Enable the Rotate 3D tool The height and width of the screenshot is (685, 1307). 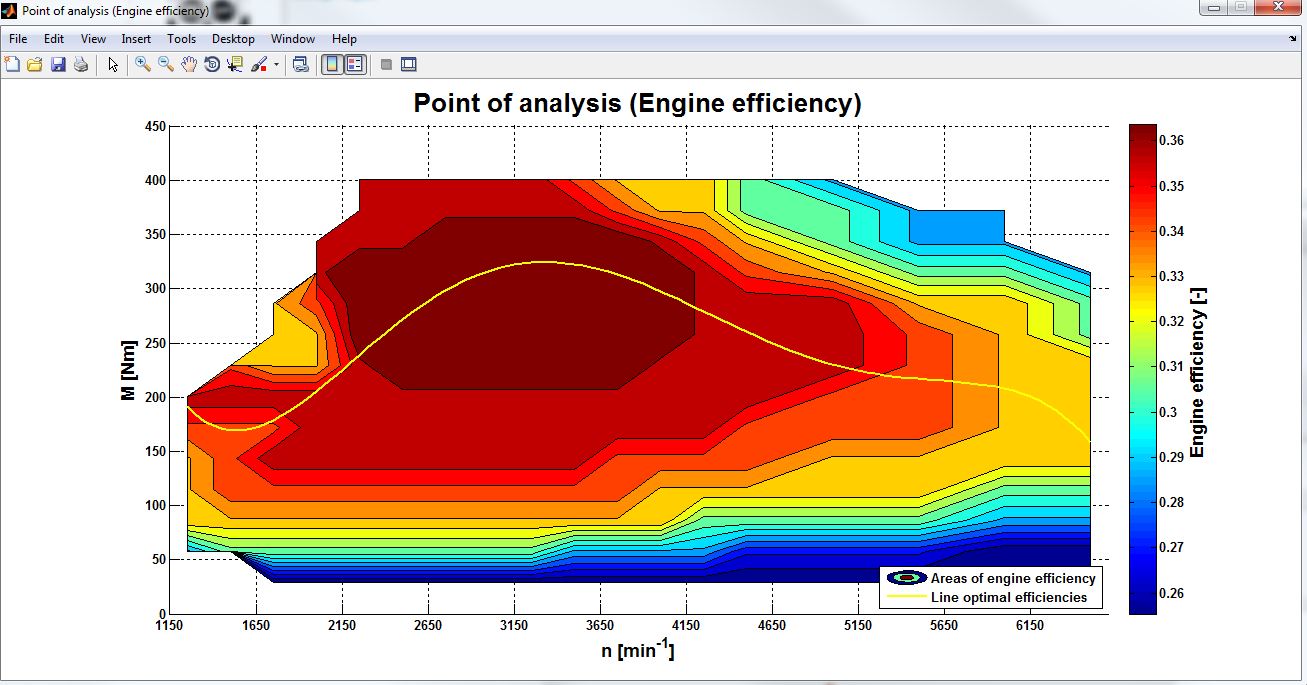pyautogui.click(x=212, y=64)
